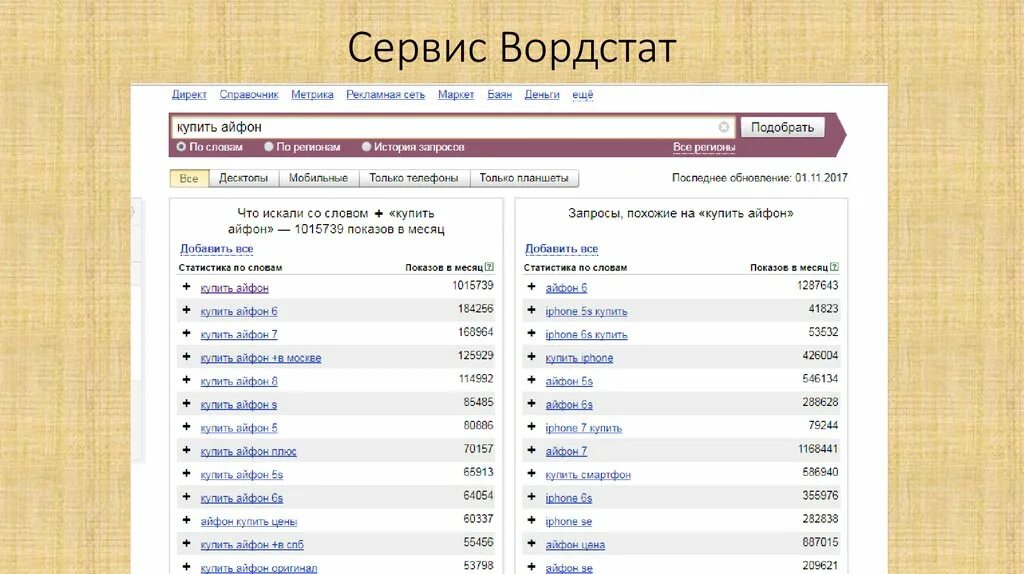Screen dimensions: 1024x574
Task: Open help icon beside right 'Показов в месяц'
Action: point(834,267)
